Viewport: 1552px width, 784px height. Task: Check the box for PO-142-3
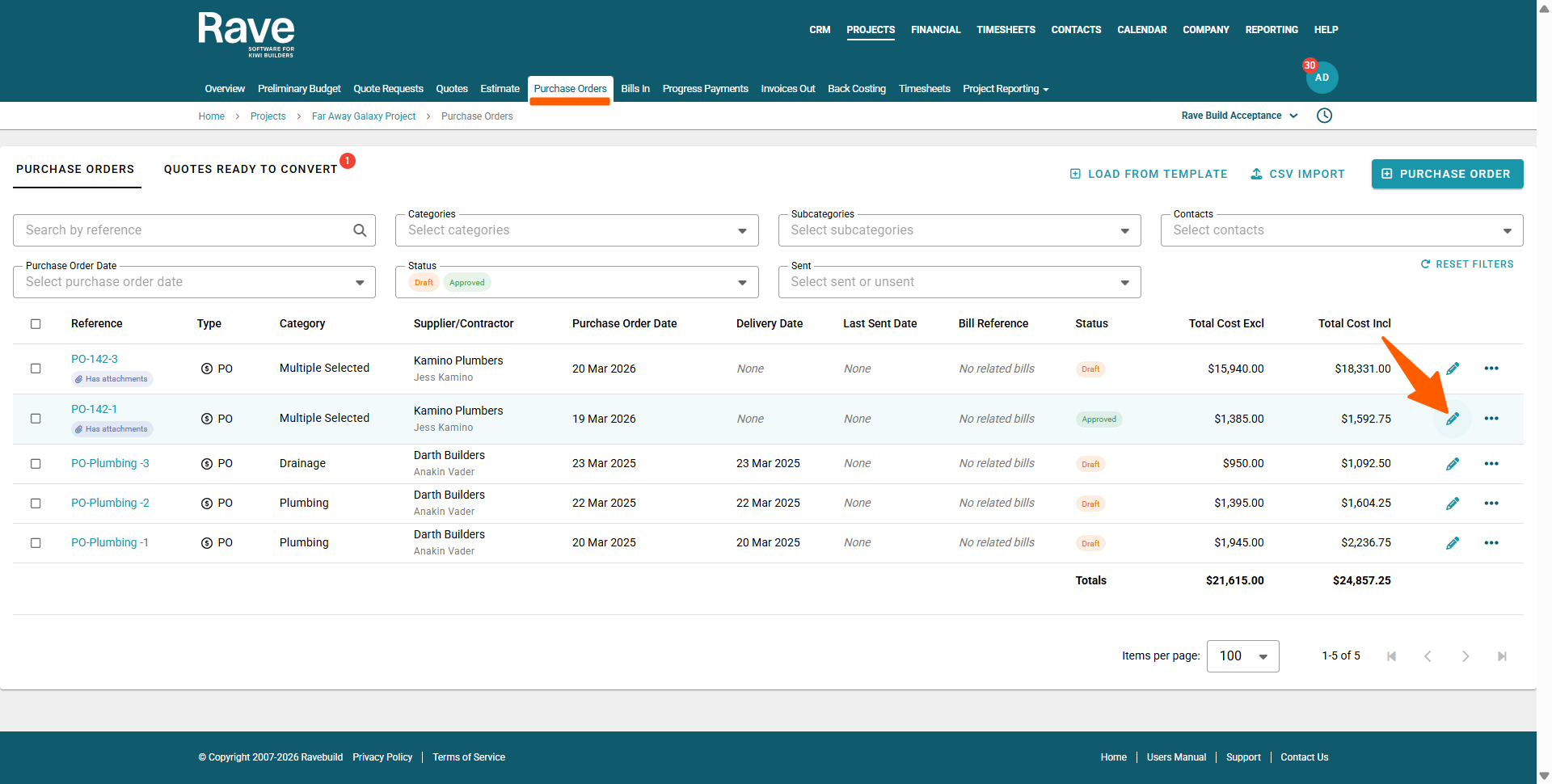pos(36,369)
